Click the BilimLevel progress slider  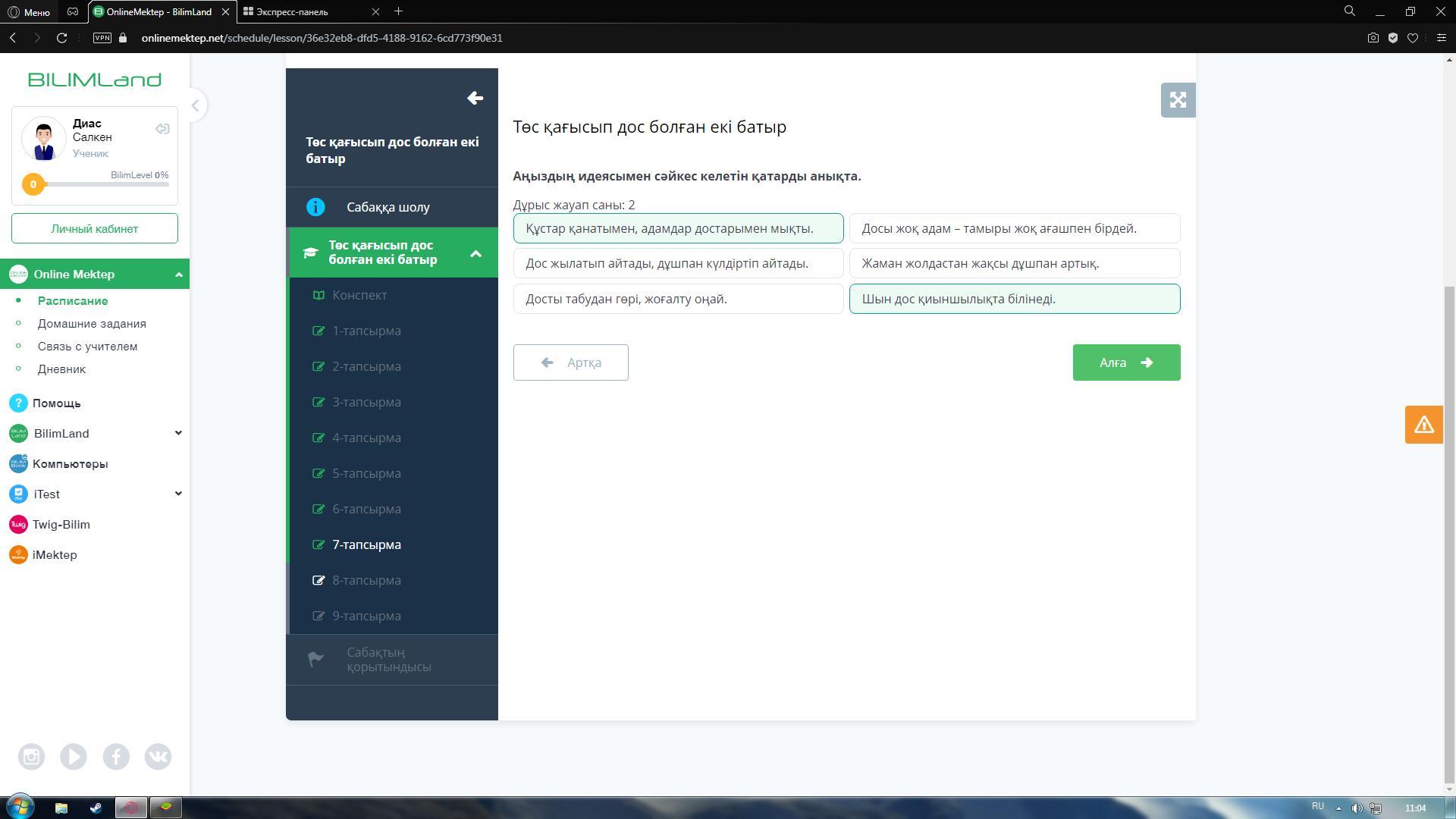pos(99,184)
